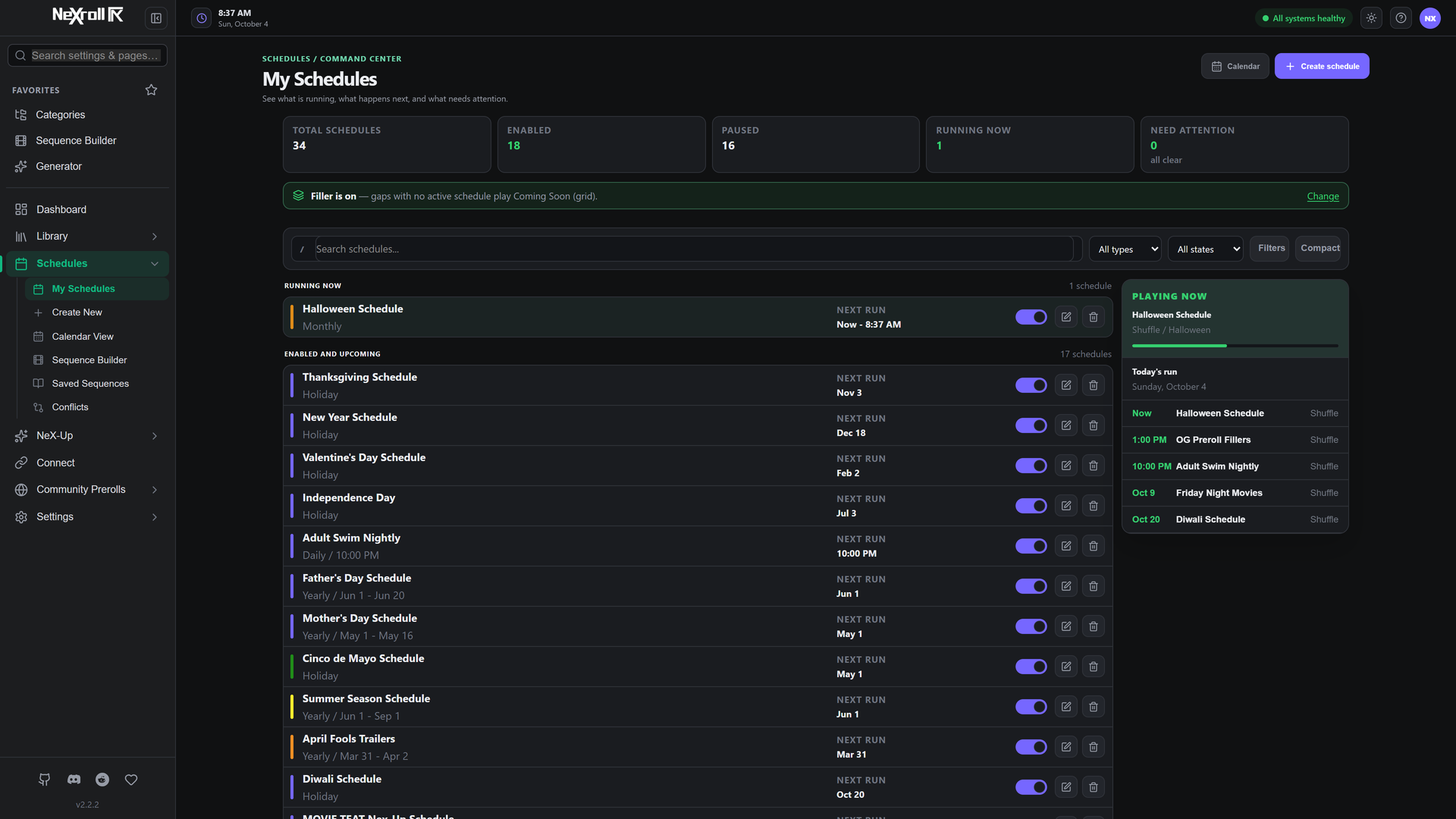Click the Playing Now progress bar

[x=1235, y=346]
